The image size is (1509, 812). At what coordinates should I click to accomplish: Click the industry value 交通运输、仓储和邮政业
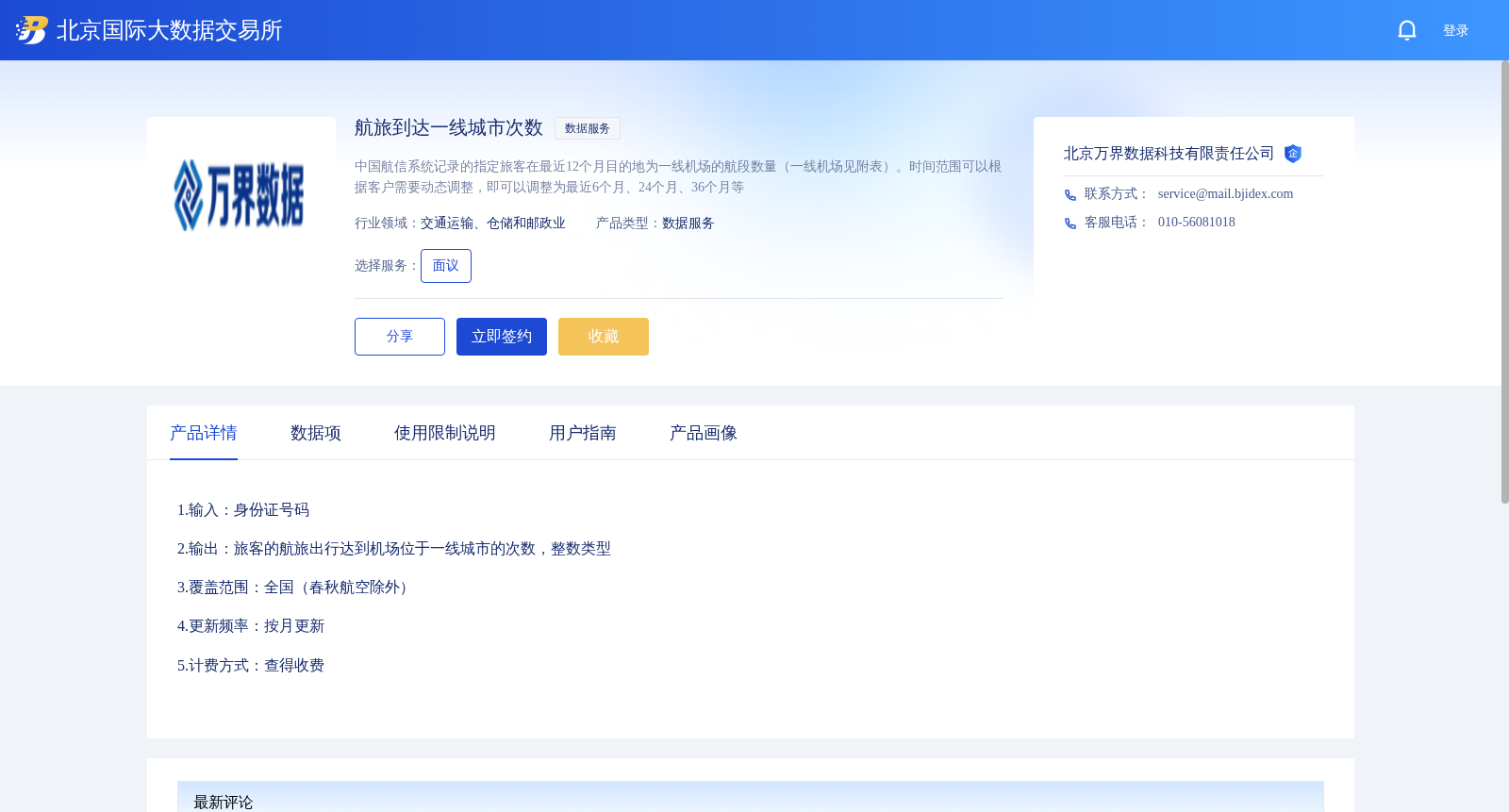[x=493, y=224]
